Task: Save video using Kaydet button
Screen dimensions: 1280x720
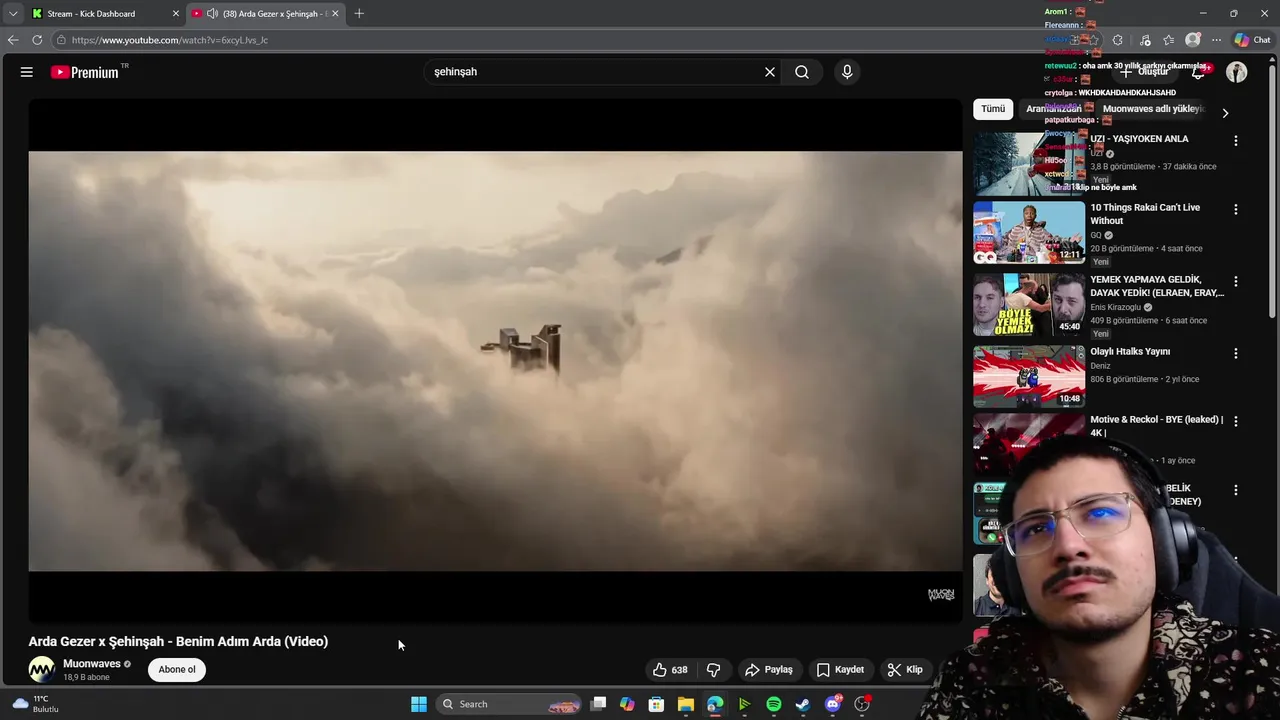Action: pyautogui.click(x=840, y=670)
